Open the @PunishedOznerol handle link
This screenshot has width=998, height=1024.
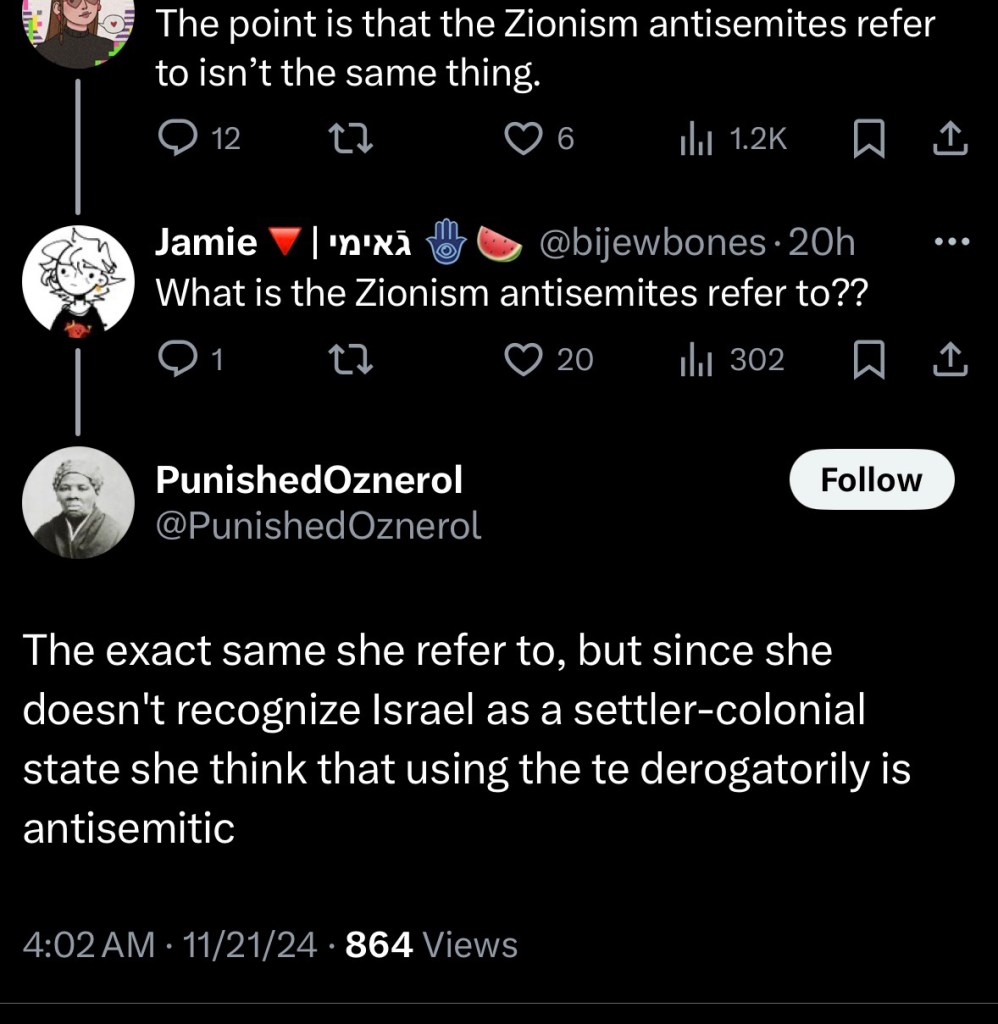[x=318, y=526]
